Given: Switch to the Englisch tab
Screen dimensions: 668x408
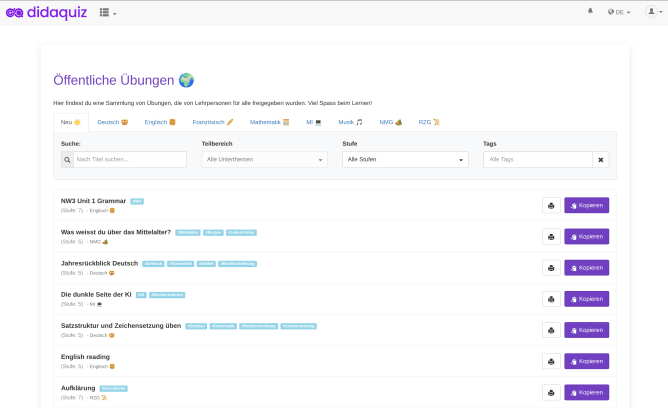Looking at the screenshot, I should coord(160,122).
